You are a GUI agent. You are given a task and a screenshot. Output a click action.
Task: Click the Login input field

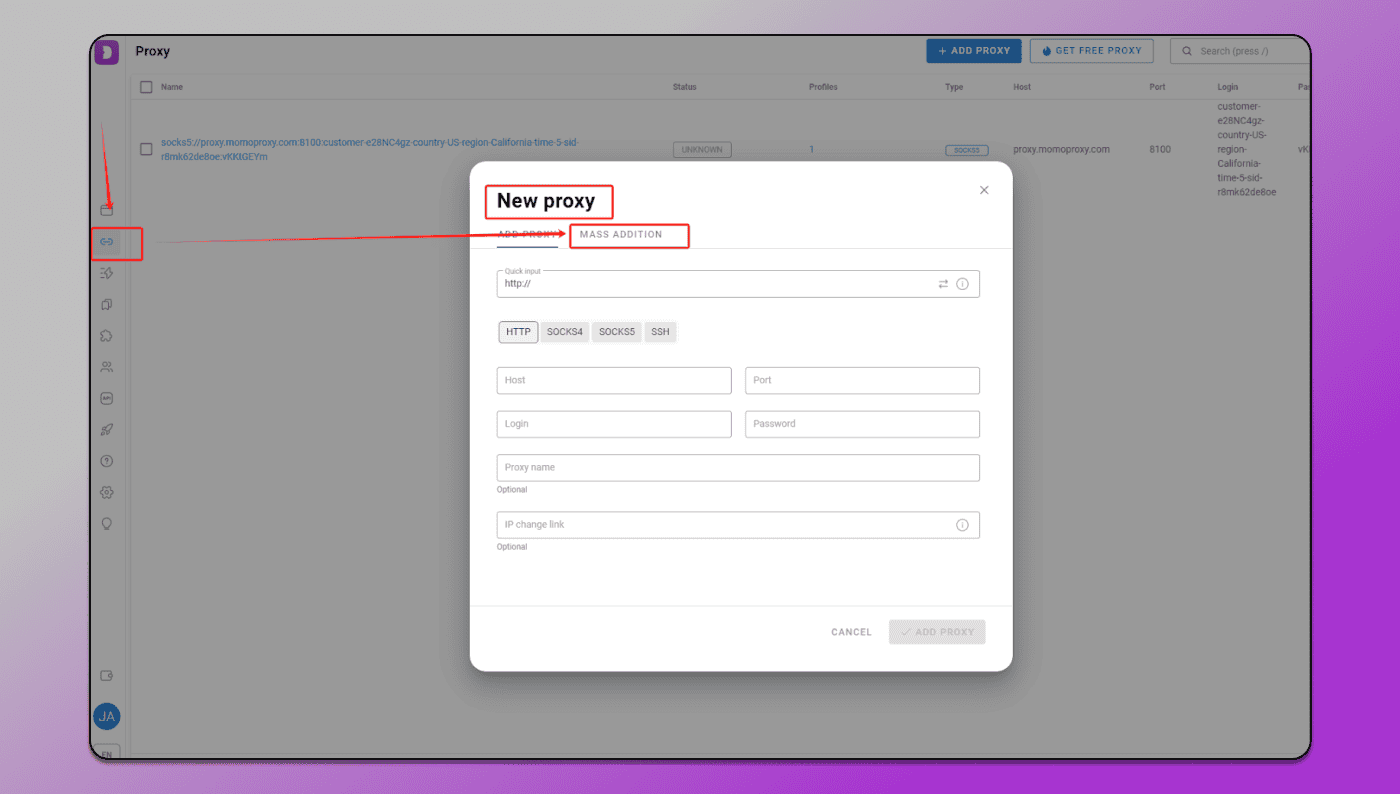click(614, 424)
